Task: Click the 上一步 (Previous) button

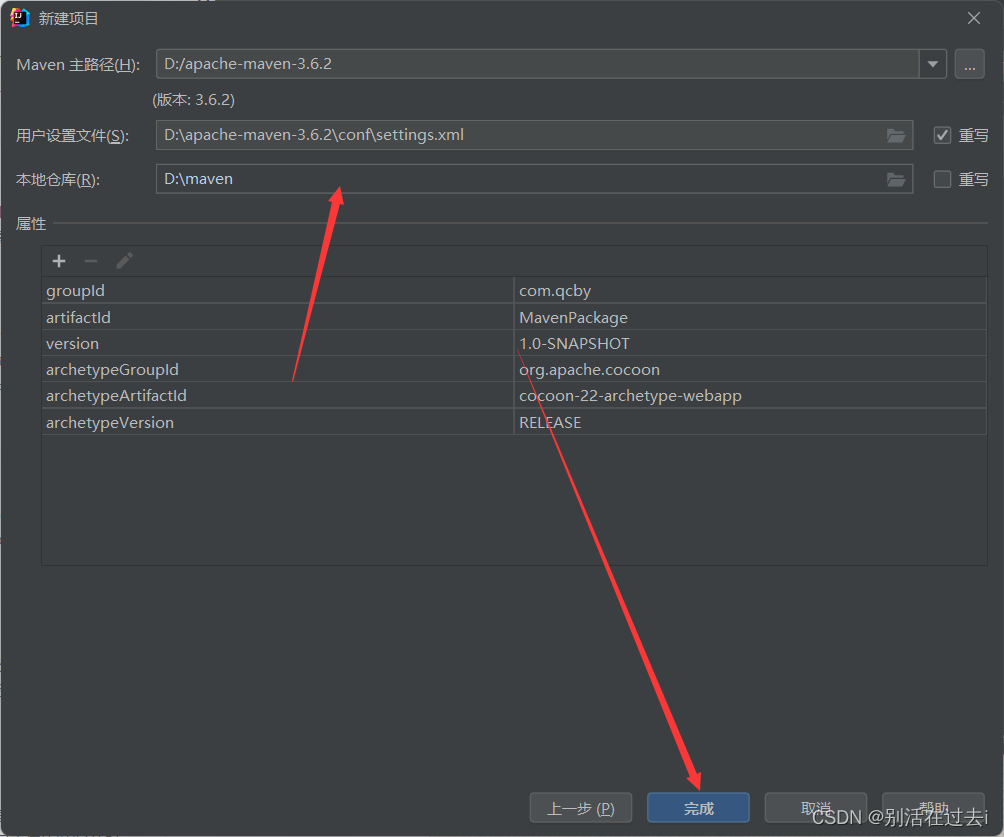Action: [x=581, y=808]
